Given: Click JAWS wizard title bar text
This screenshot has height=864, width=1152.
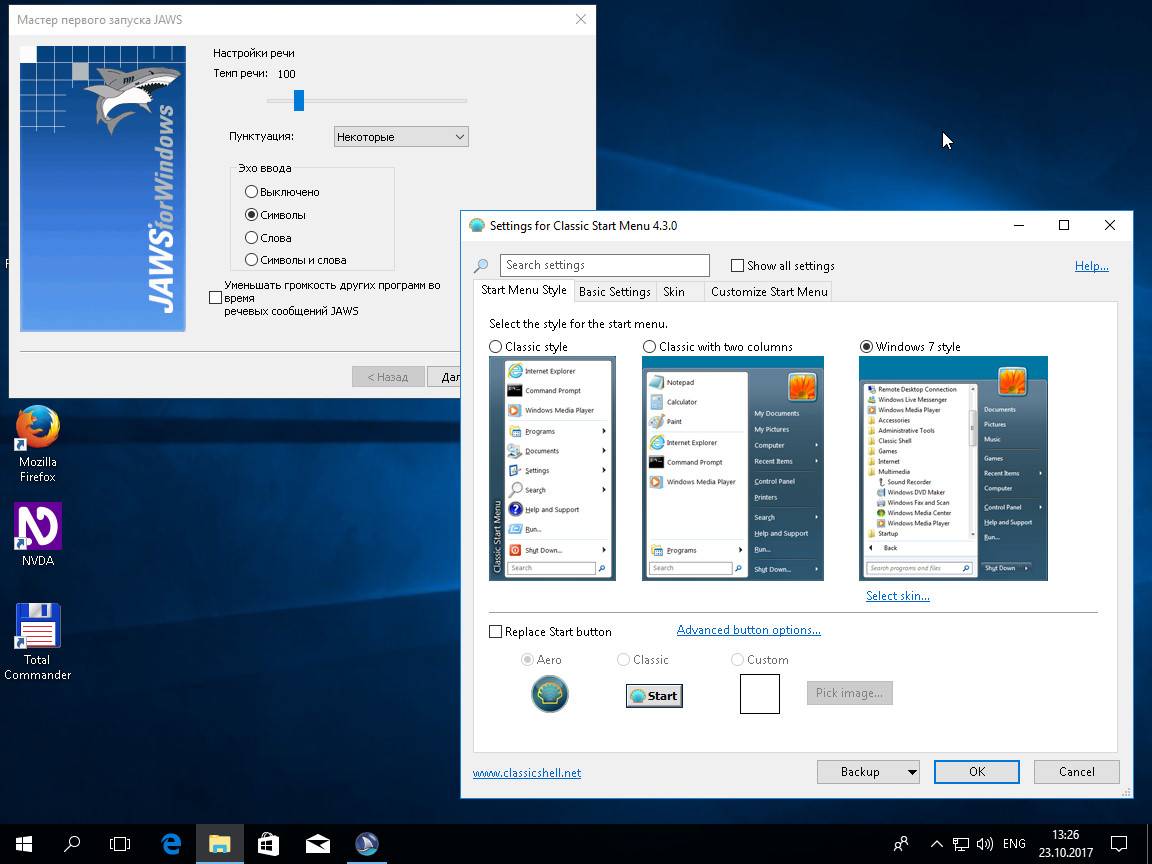Looking at the screenshot, I should pyautogui.click(x=100, y=20).
